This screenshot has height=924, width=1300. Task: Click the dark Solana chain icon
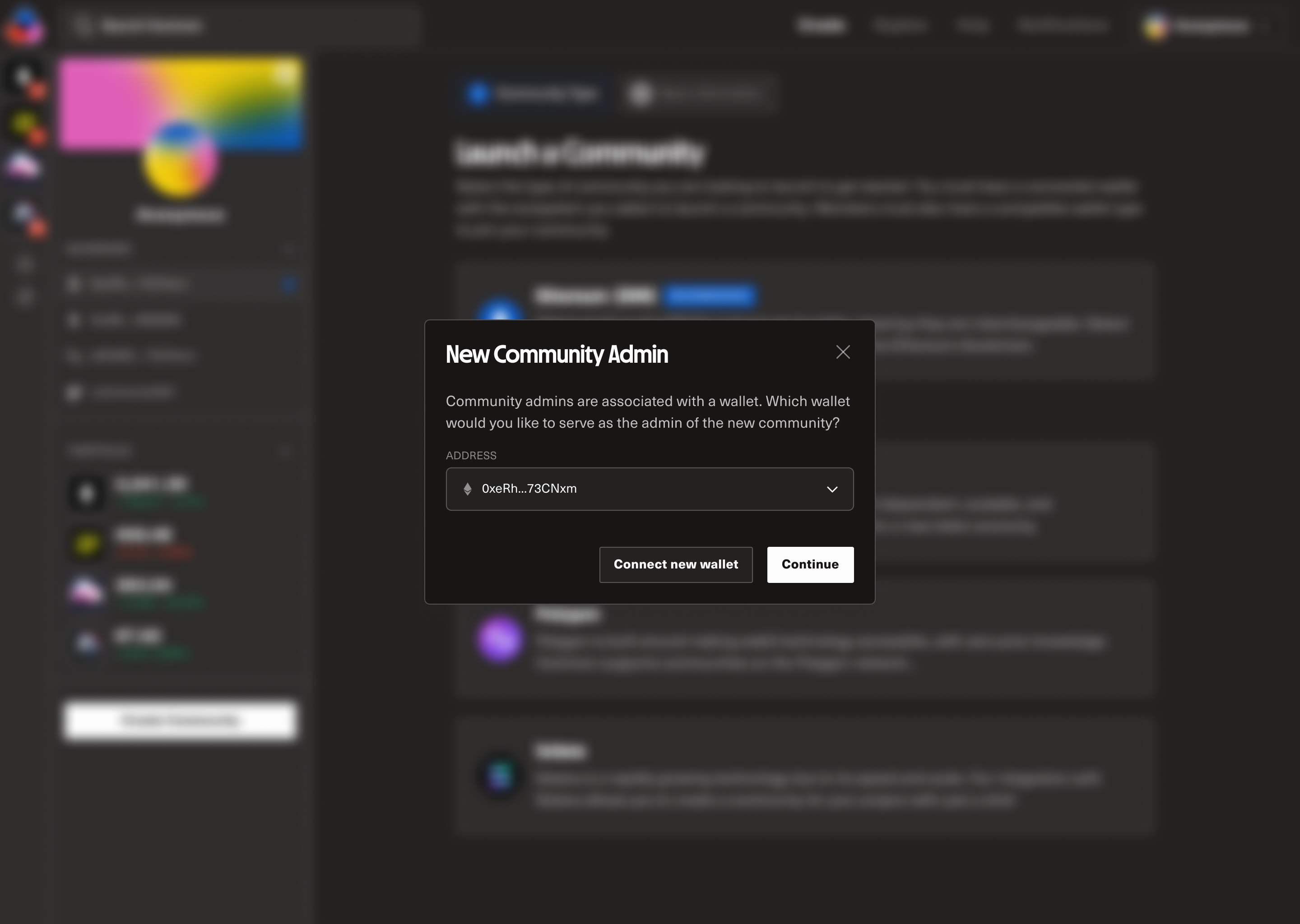(499, 775)
